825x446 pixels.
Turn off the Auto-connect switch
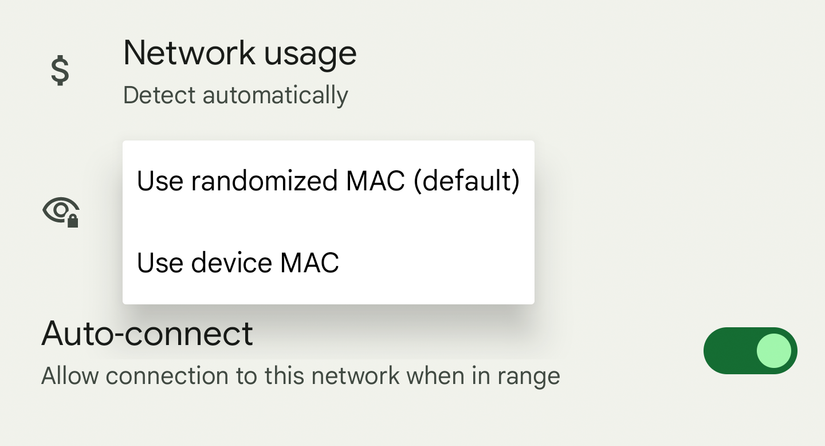750,351
